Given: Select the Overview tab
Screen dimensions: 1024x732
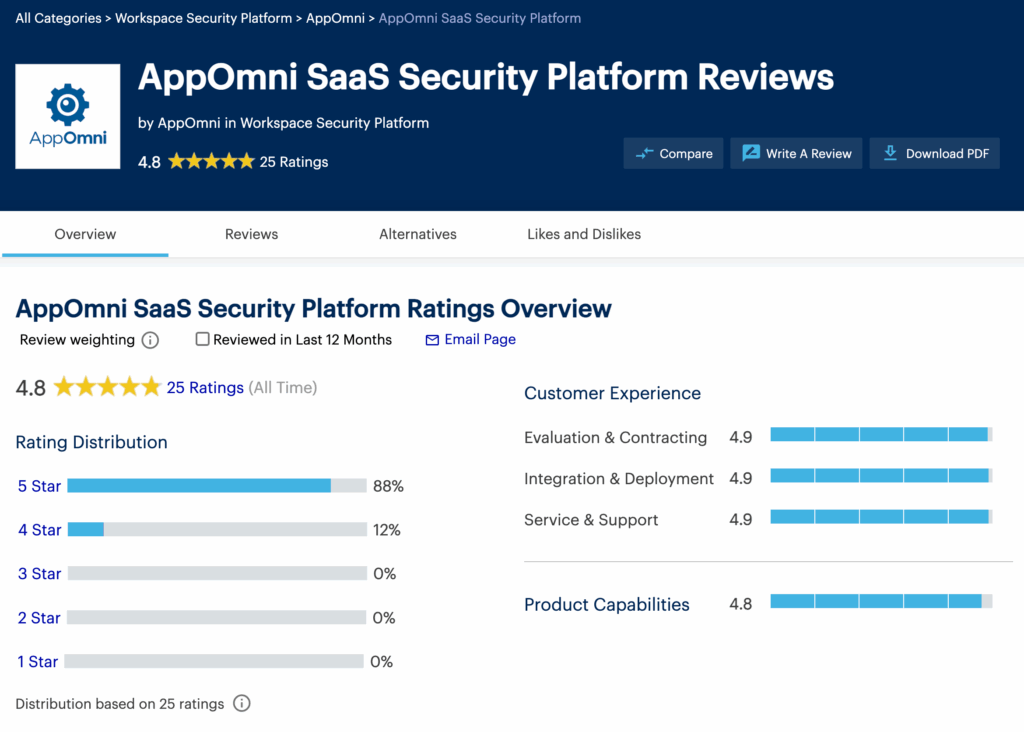Looking at the screenshot, I should (85, 234).
